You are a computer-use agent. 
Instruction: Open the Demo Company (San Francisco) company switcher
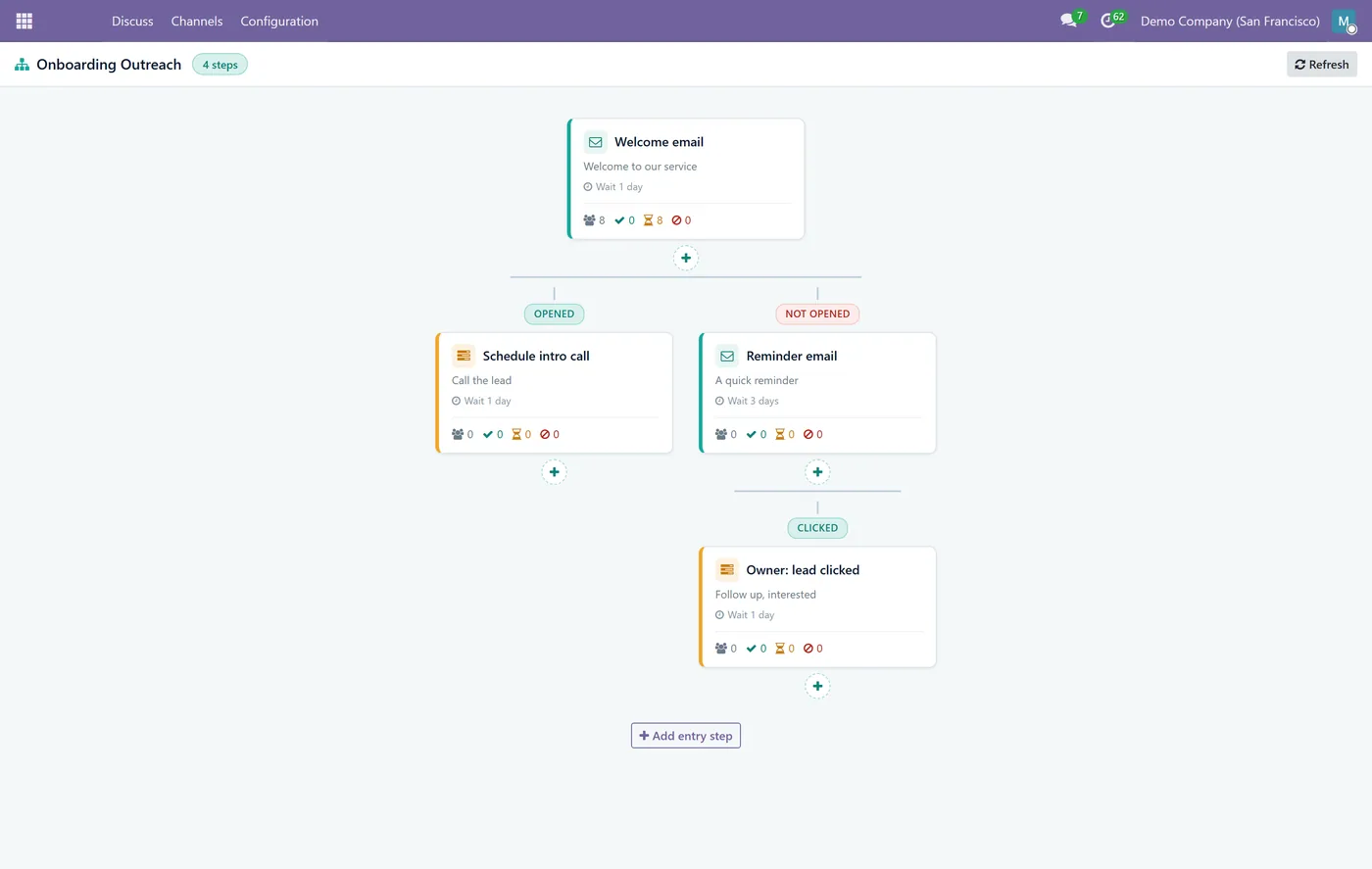tap(1230, 21)
